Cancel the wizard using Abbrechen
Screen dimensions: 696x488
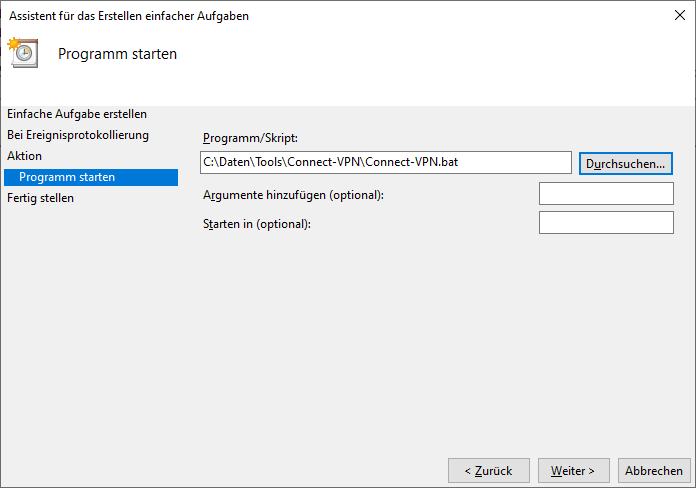click(x=654, y=470)
